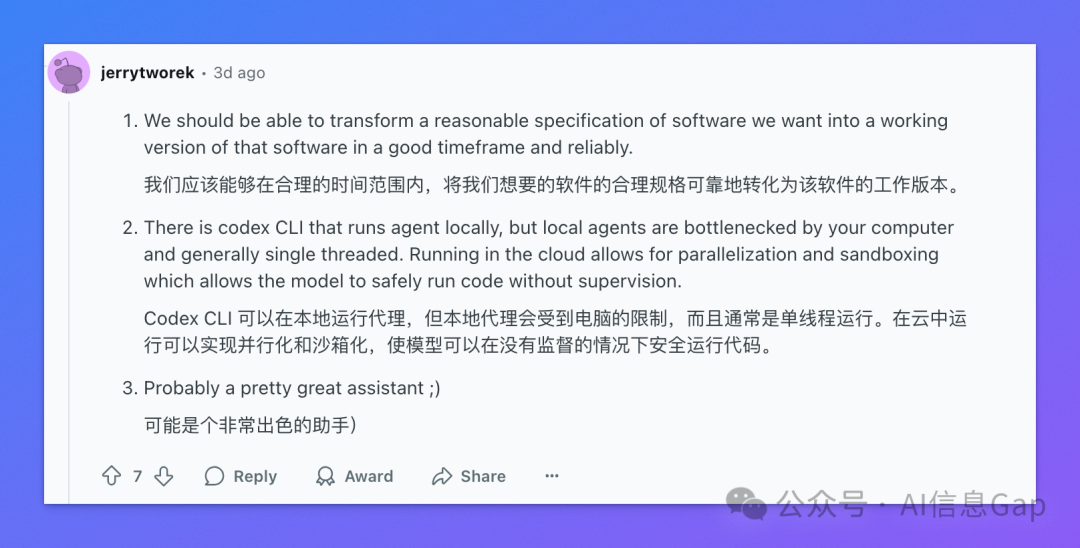Click the Chinese translation starting Codex CLI

click(555, 332)
